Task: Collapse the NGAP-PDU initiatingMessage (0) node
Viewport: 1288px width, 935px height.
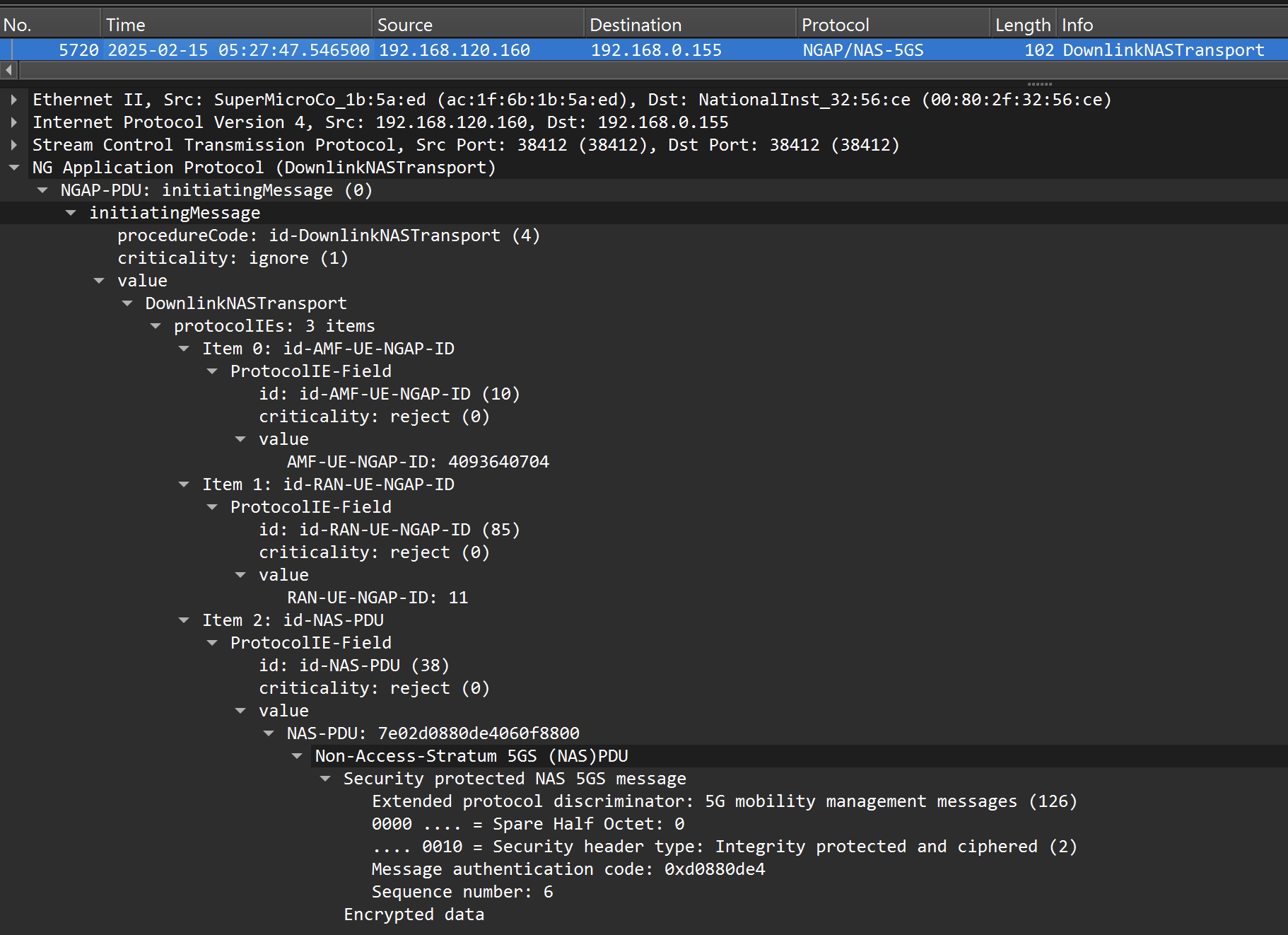Action: pyautogui.click(x=42, y=190)
